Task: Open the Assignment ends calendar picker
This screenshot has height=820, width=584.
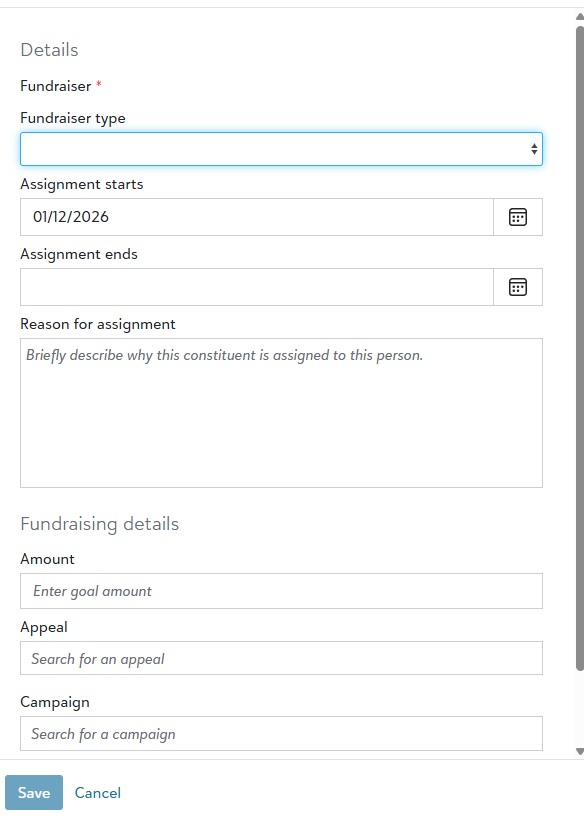Action: [518, 287]
